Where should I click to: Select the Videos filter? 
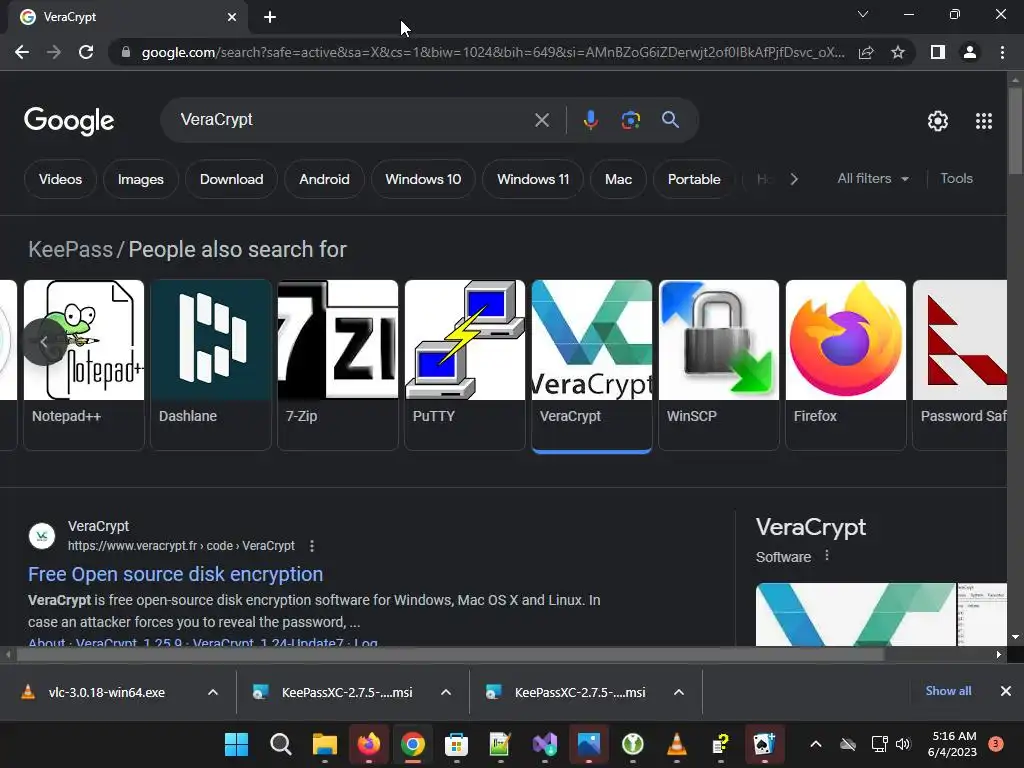pos(60,179)
